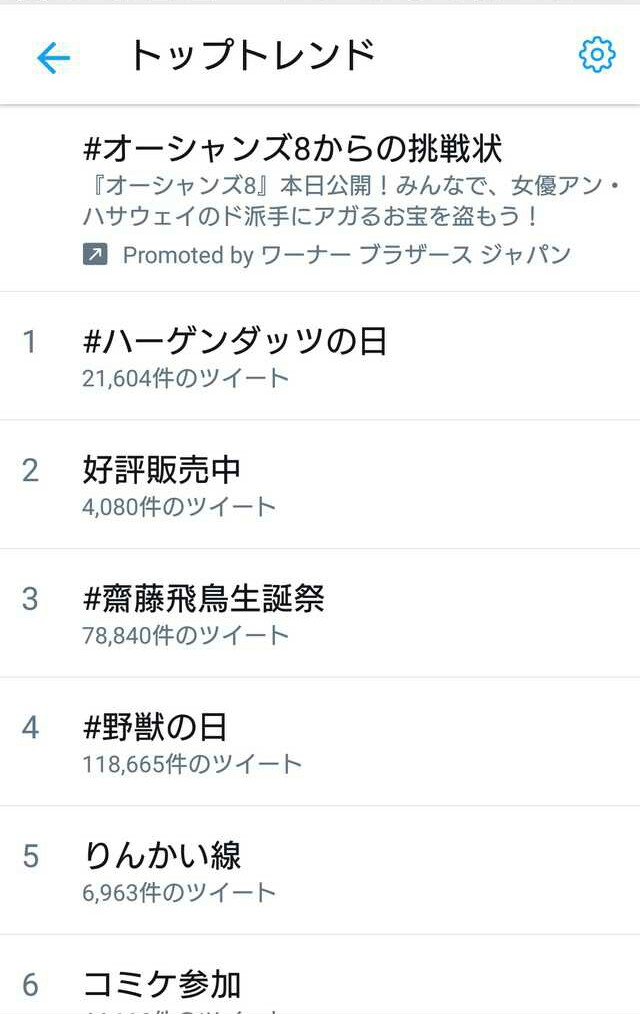The image size is (640, 1014).
Task: Tap 21,604件のツイート count text
Action: [185, 378]
